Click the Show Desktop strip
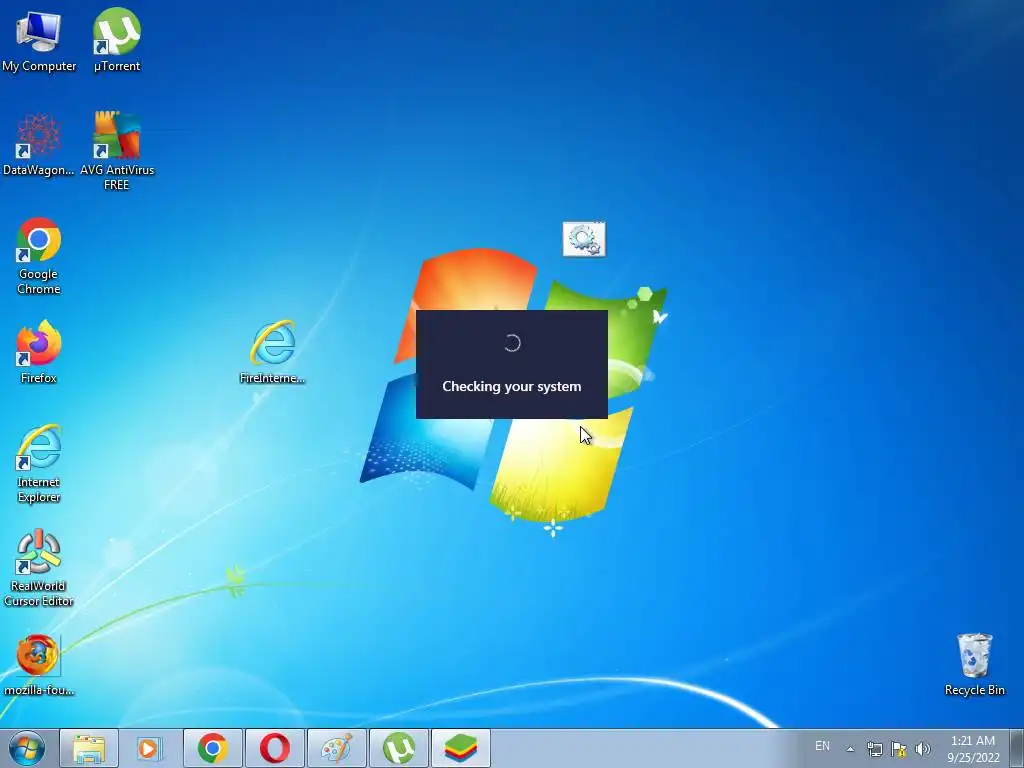This screenshot has width=1024, height=768. [1016, 748]
